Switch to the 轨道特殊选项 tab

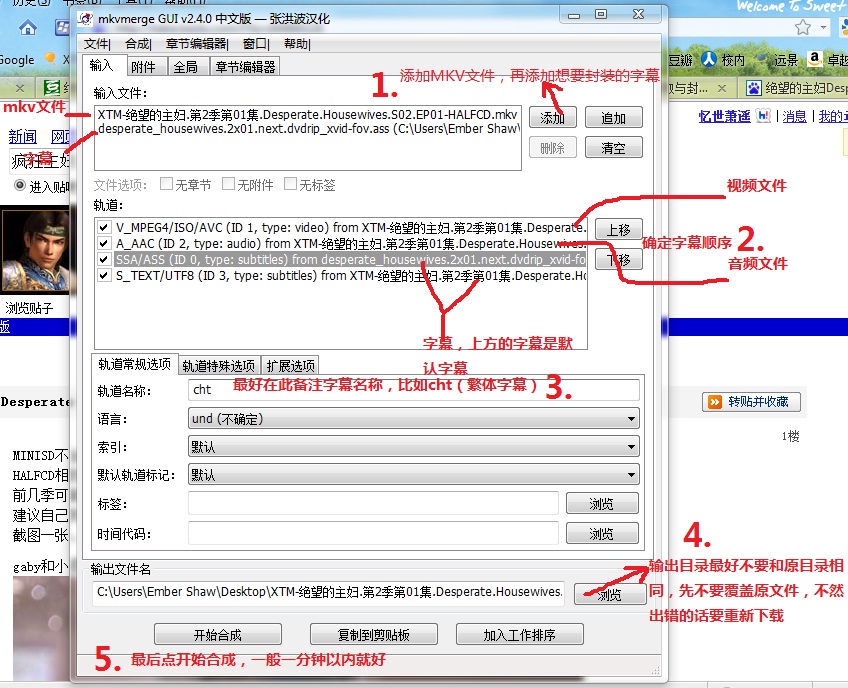[218, 366]
